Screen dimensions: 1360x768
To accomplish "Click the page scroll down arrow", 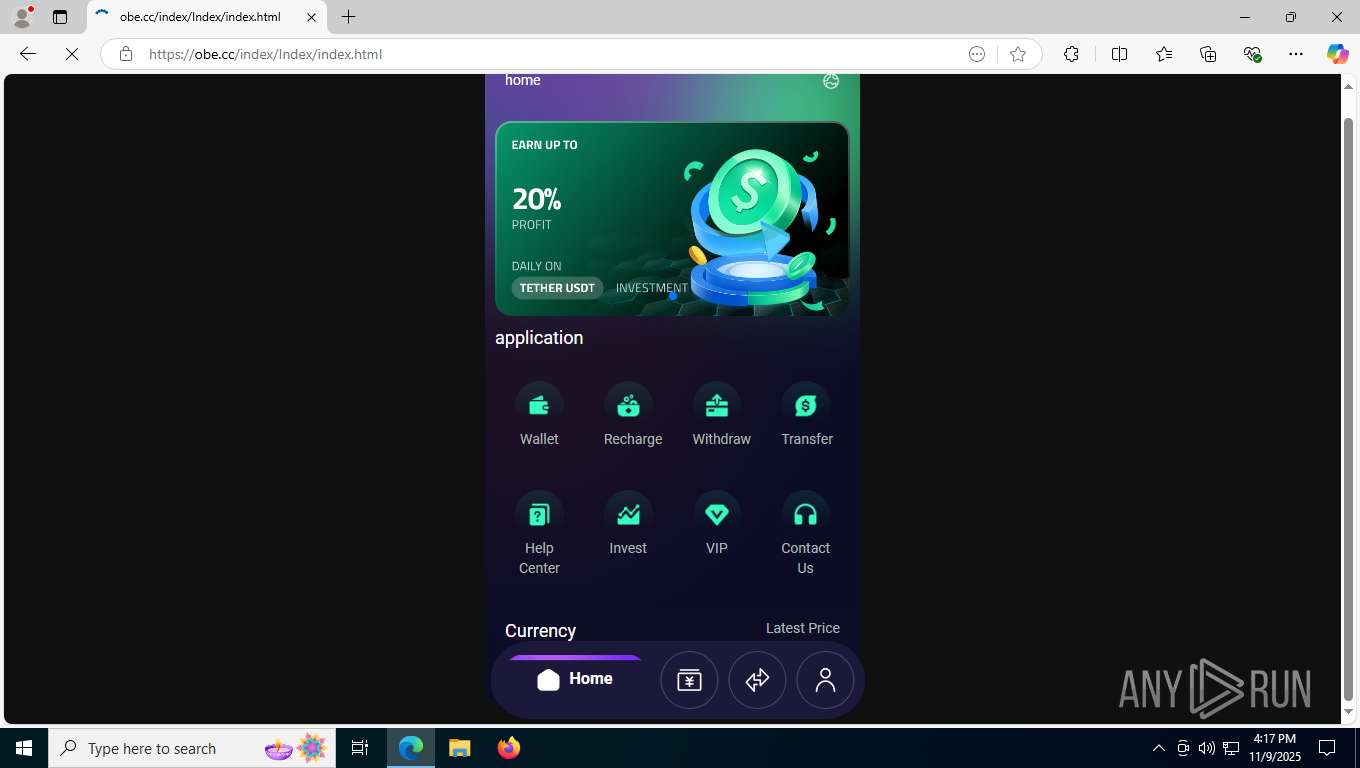I will click(1348, 711).
